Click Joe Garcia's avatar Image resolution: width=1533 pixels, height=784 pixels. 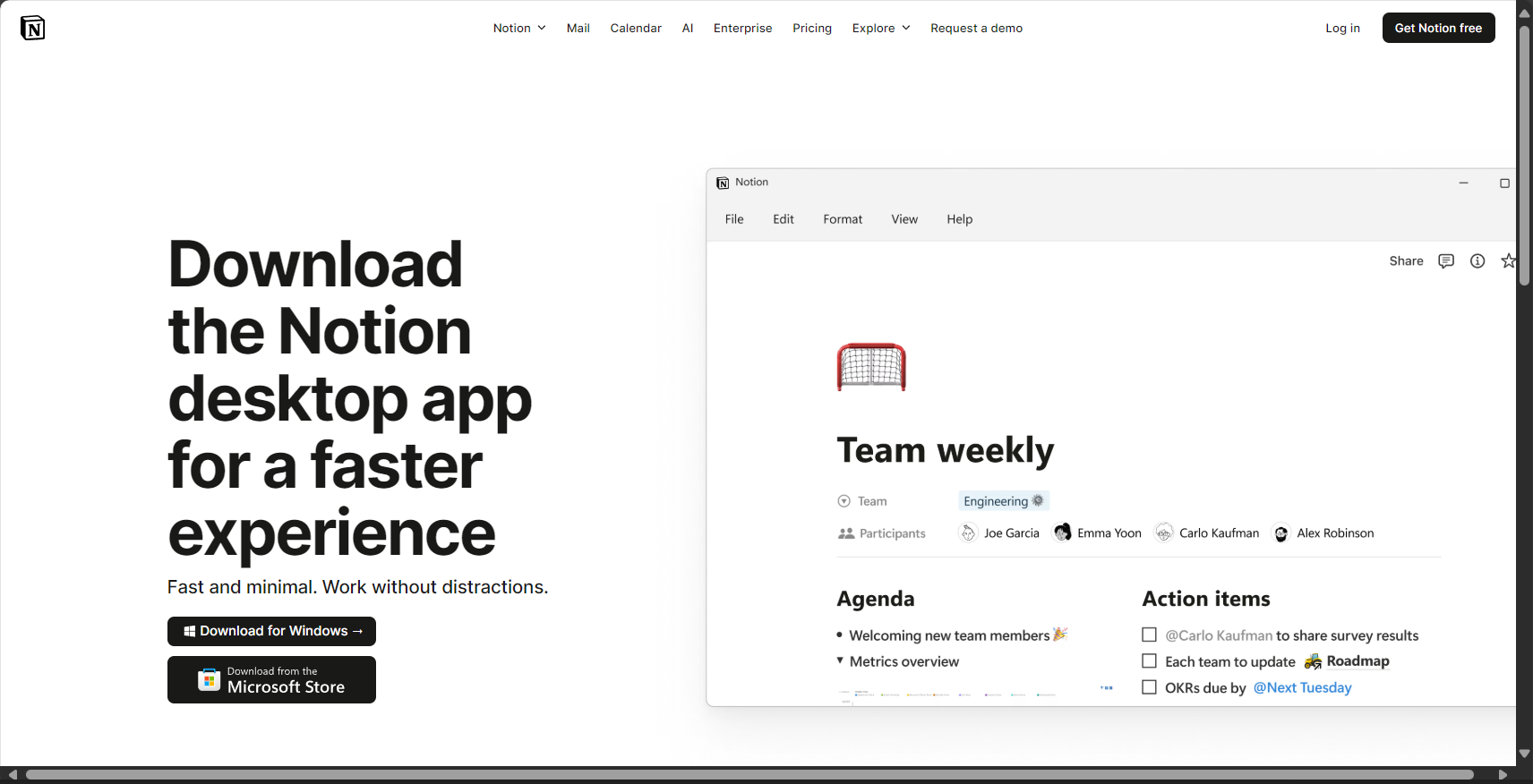(x=968, y=533)
